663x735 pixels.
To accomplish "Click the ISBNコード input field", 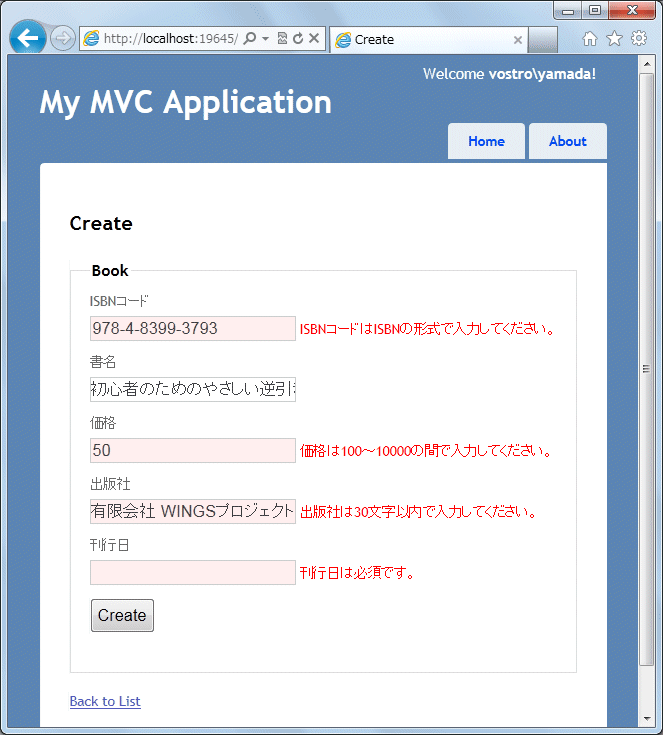I will (192, 328).
